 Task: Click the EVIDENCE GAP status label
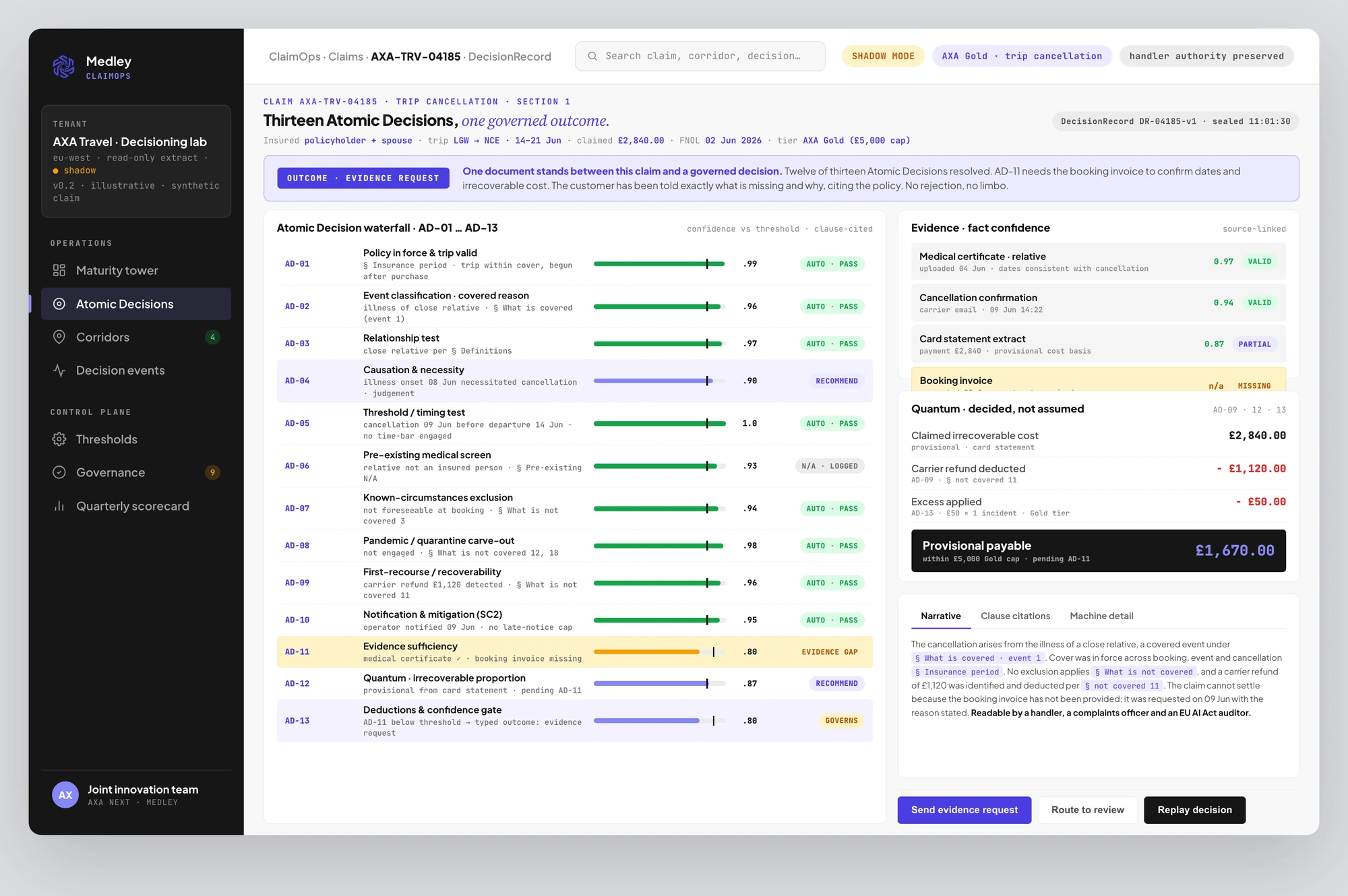click(829, 651)
